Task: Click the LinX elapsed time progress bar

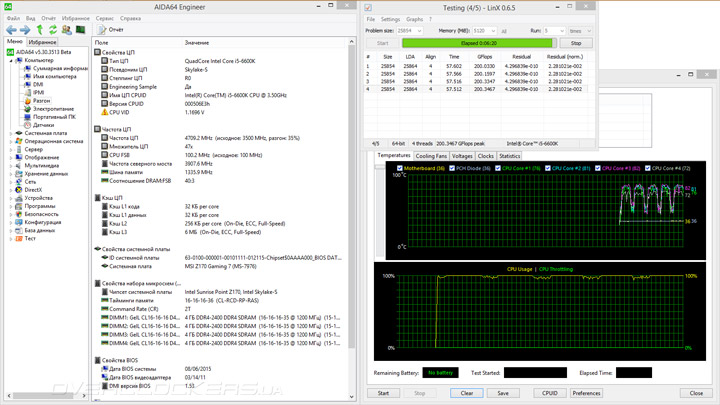Action: 477,43
